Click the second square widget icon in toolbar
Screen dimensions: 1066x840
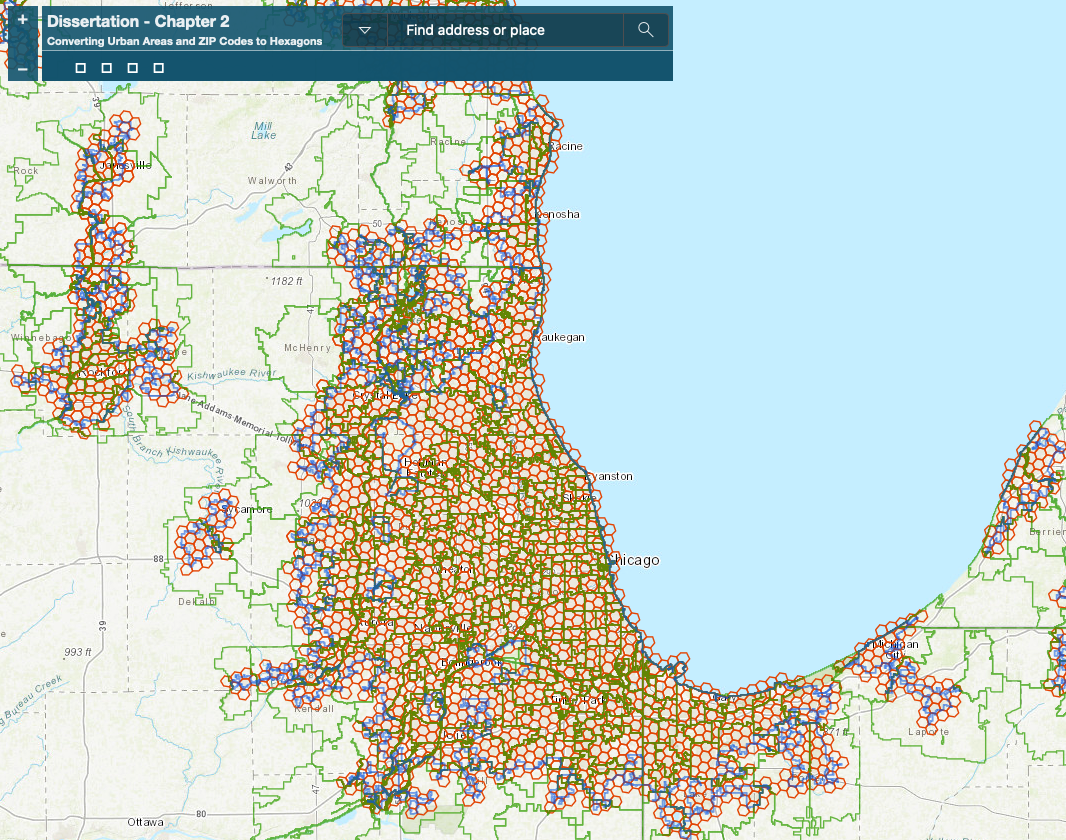[107, 68]
